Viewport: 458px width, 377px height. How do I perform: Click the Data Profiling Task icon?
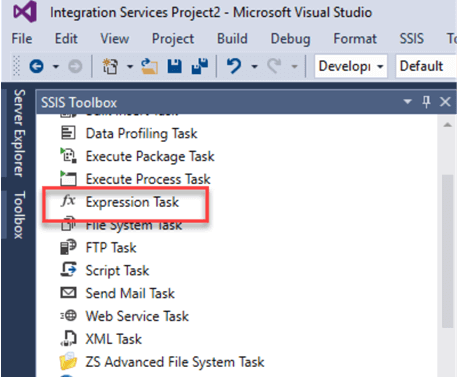68,133
